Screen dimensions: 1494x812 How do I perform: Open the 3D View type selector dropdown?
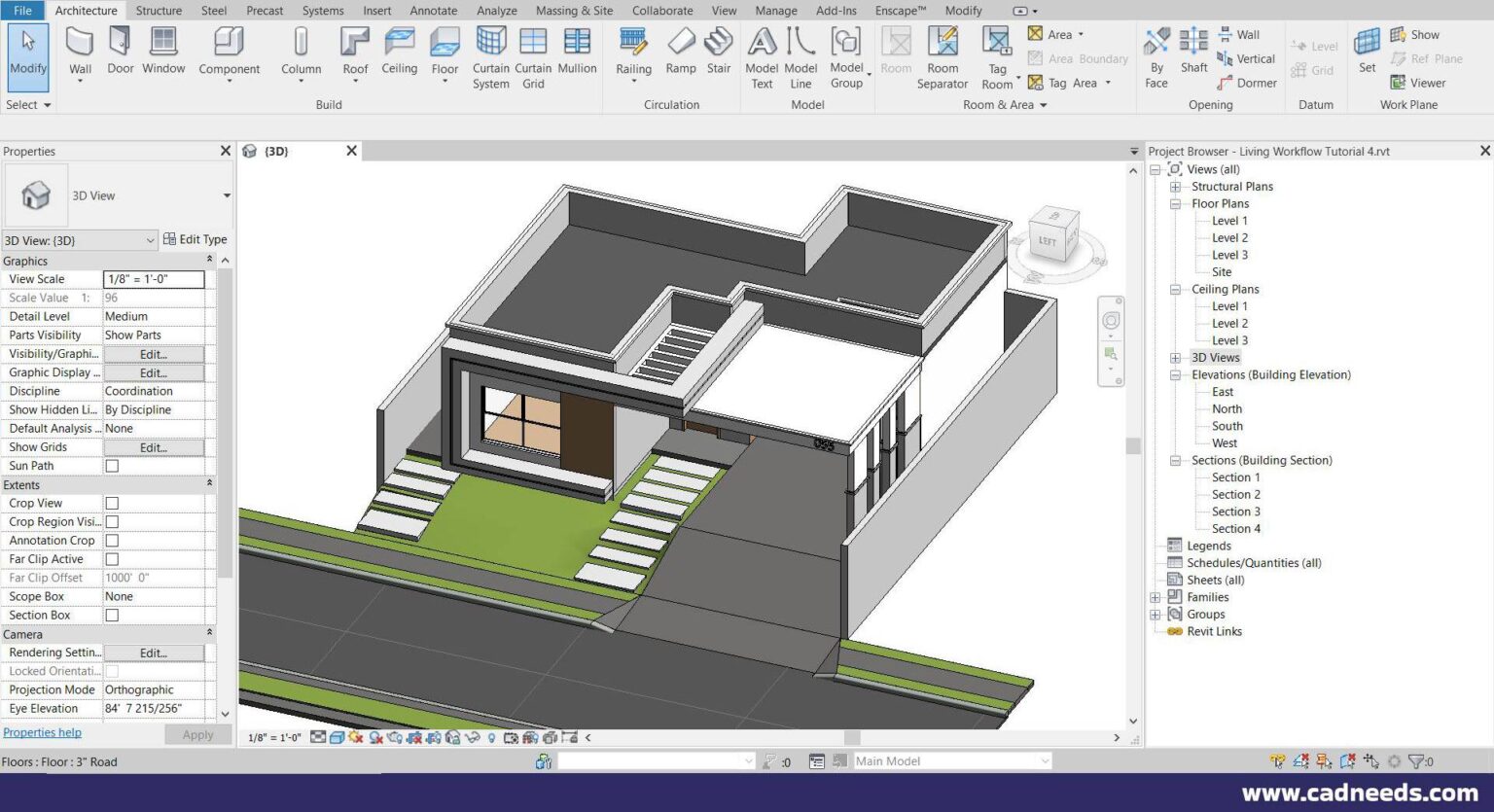click(227, 195)
